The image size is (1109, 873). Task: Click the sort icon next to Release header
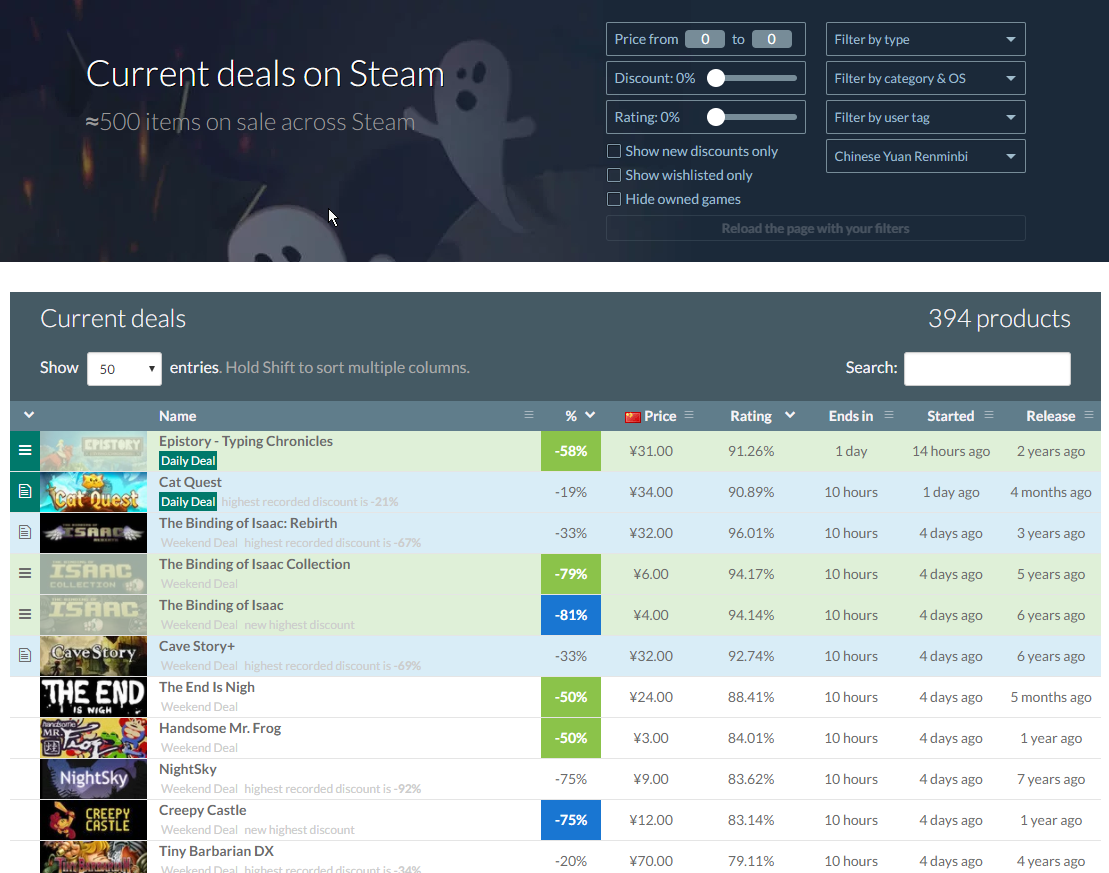pyautogui.click(x=1088, y=415)
